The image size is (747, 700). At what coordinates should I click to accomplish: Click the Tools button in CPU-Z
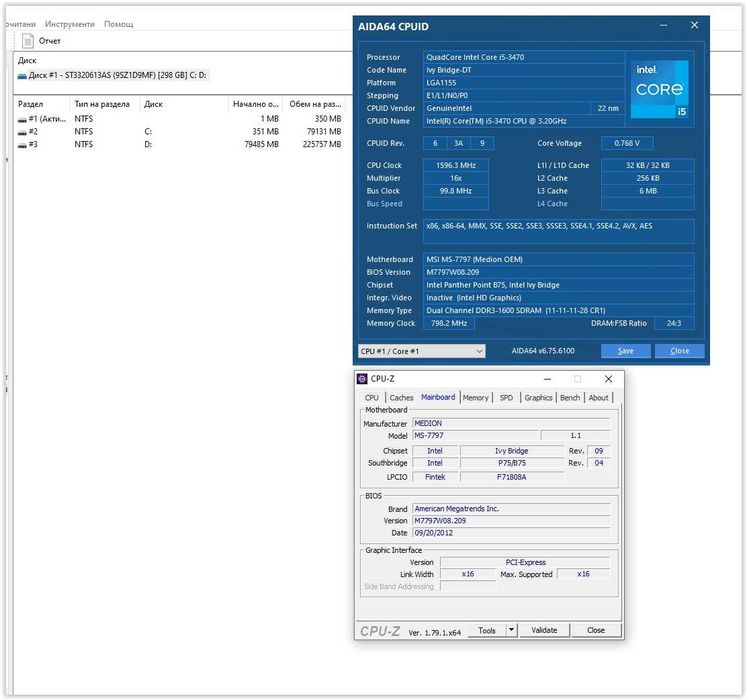point(487,630)
